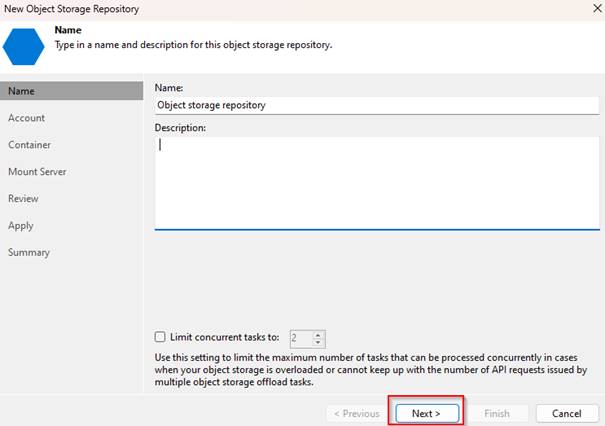Cancel the repository wizard

click(567, 414)
